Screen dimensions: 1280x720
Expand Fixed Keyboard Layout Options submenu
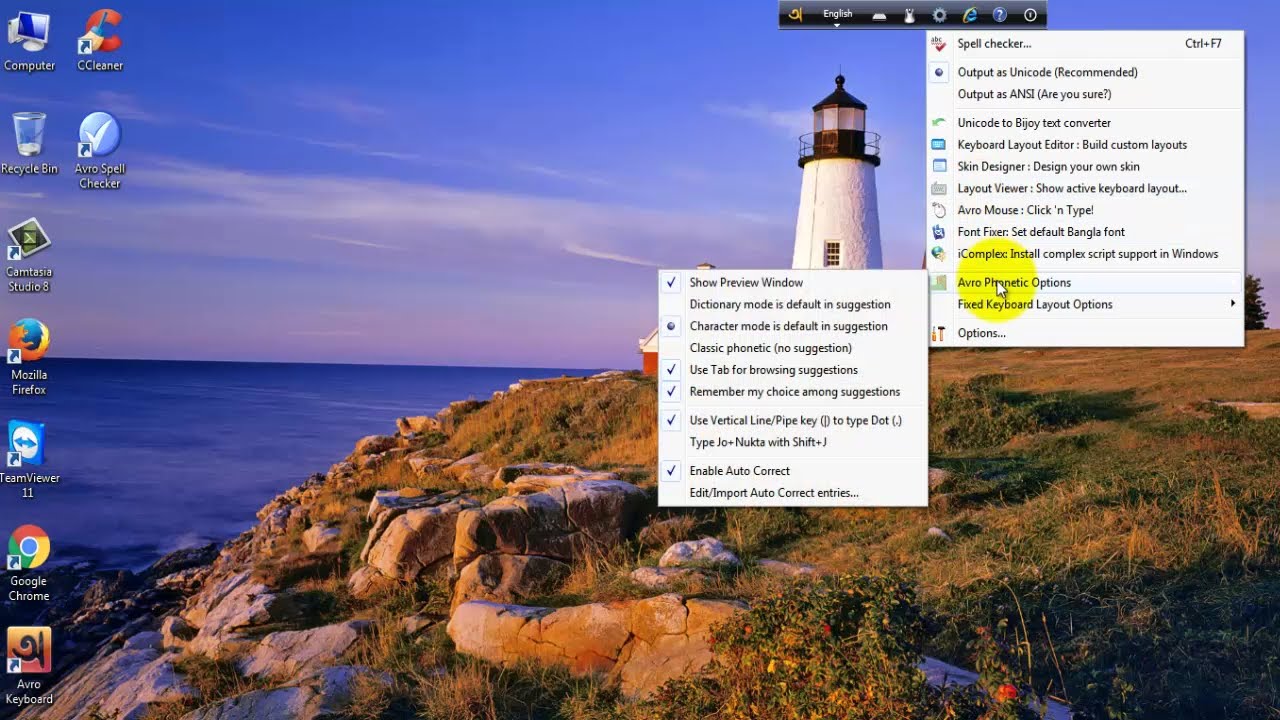tap(1035, 304)
